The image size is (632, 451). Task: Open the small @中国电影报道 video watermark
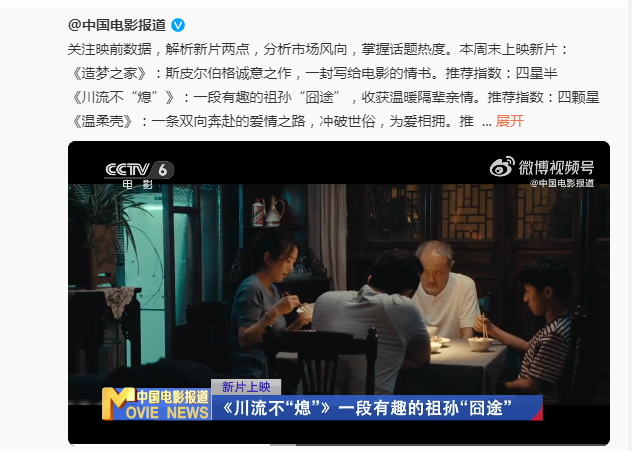(x=562, y=183)
